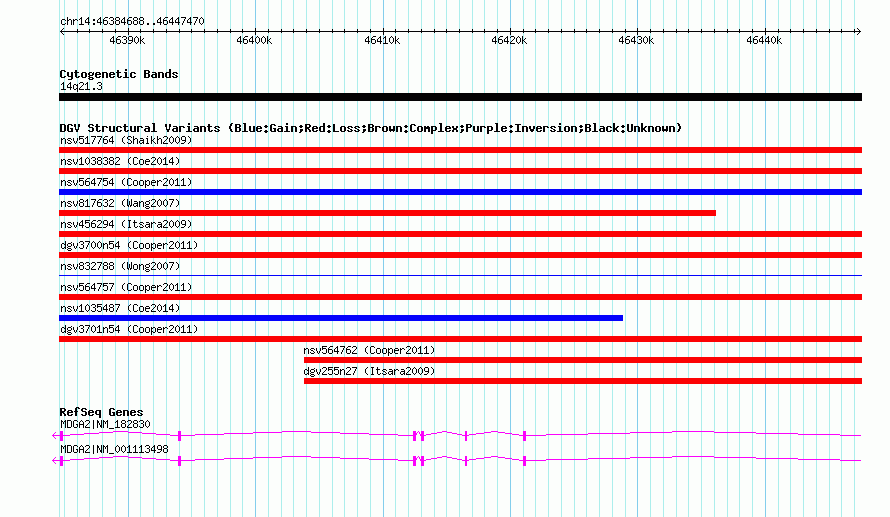Screen dimensions: 890x517
Task: Click the nsv1035487 (Coe2014) label
Action: click(120, 308)
